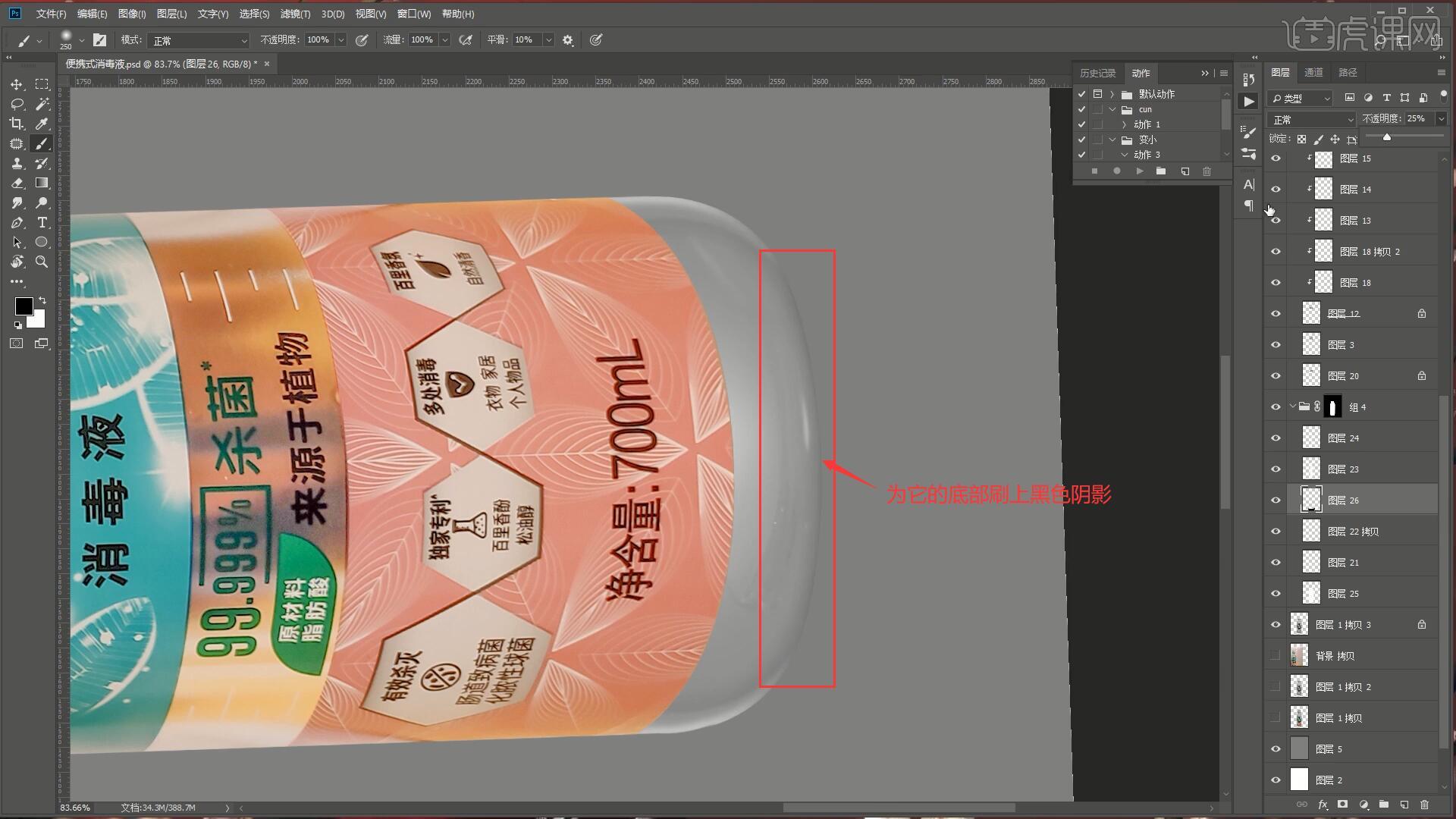The image size is (1456, 819).
Task: Open the brush blend mode dropdown
Action: [199, 40]
